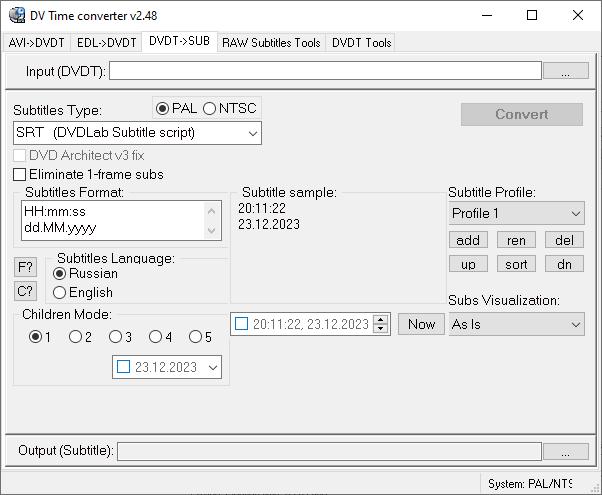Open the Children Mode date dropdown arrow
Viewport: 602px width, 495px height.
213,367
